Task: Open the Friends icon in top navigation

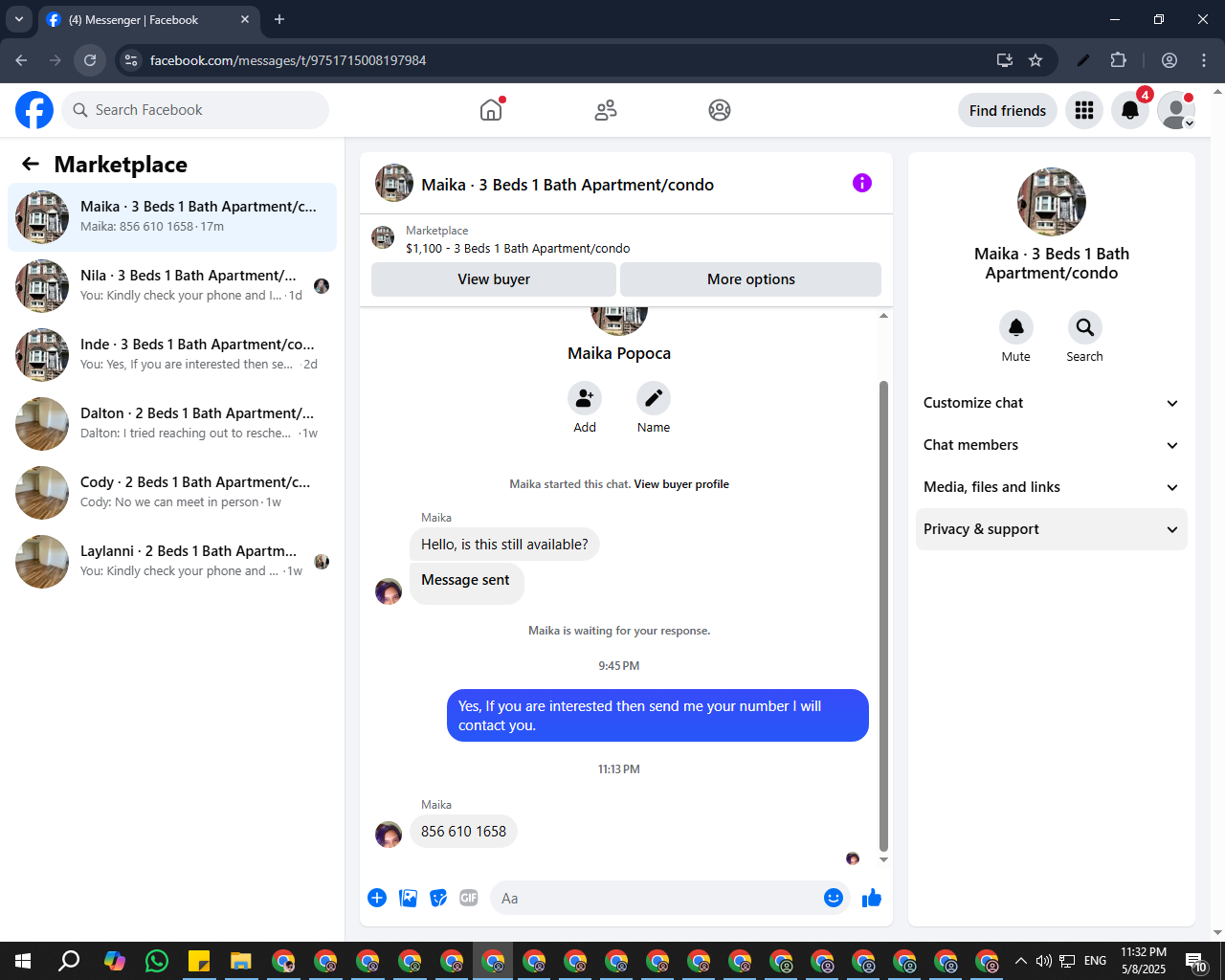Action: click(606, 110)
